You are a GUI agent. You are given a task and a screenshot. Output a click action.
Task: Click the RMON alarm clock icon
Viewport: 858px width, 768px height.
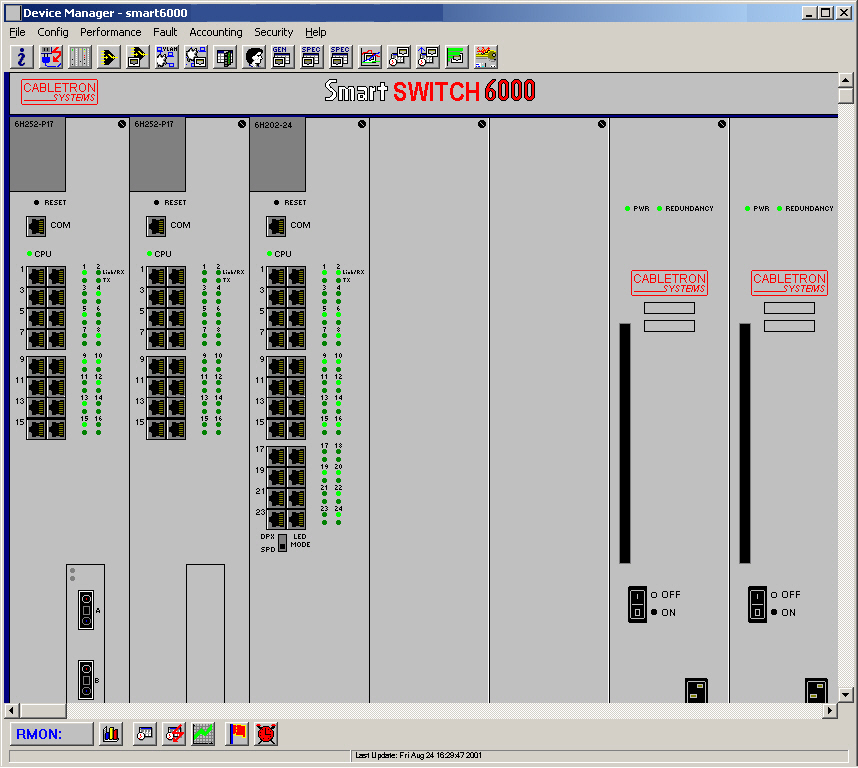(266, 734)
